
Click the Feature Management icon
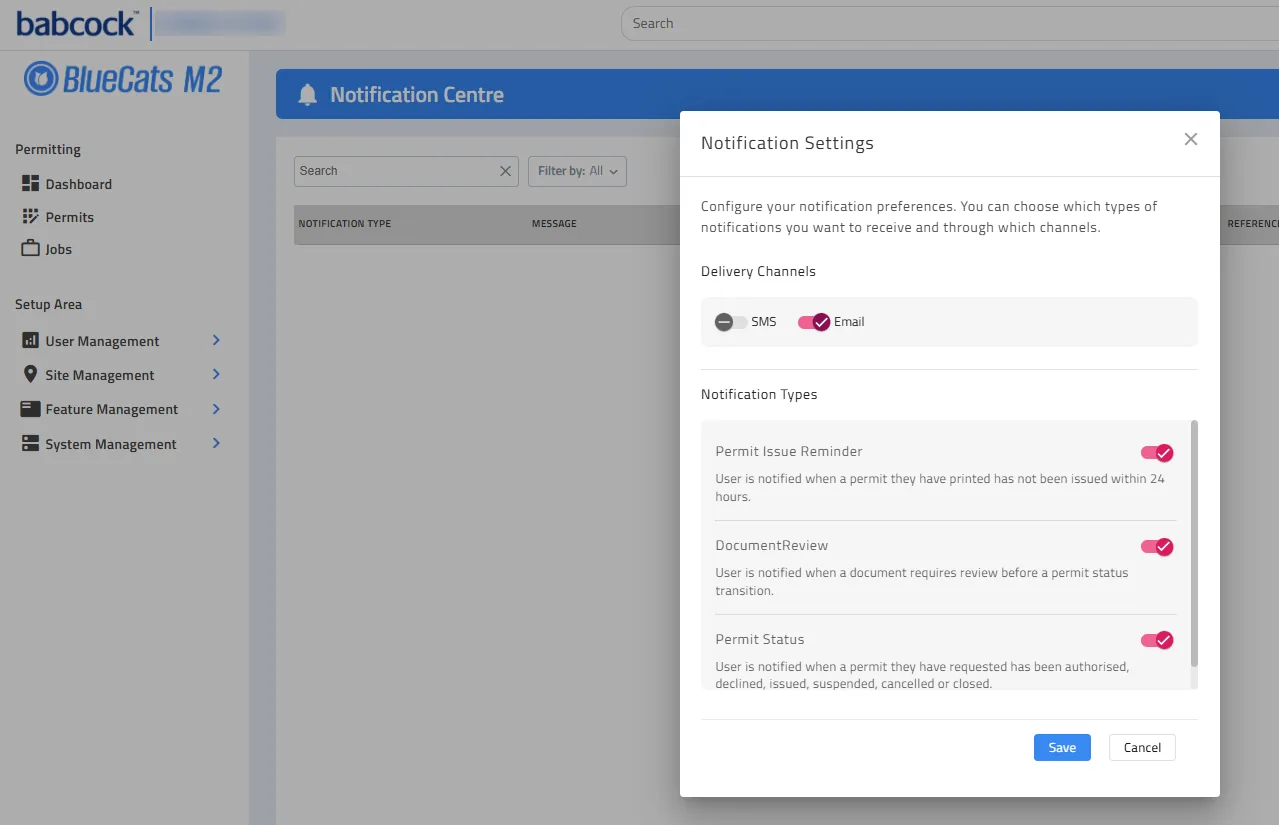tap(30, 409)
